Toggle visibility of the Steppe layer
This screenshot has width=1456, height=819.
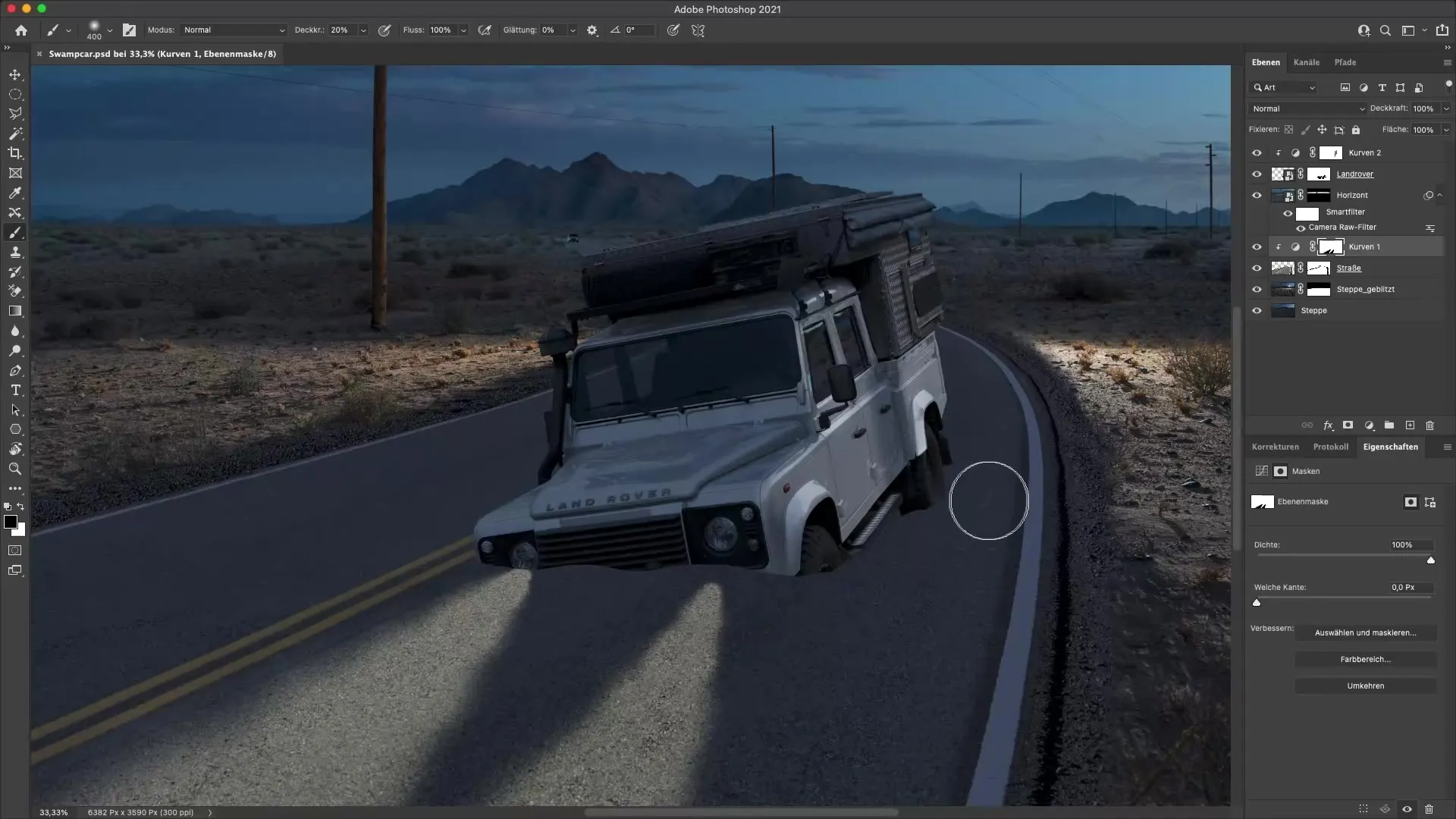tap(1257, 310)
